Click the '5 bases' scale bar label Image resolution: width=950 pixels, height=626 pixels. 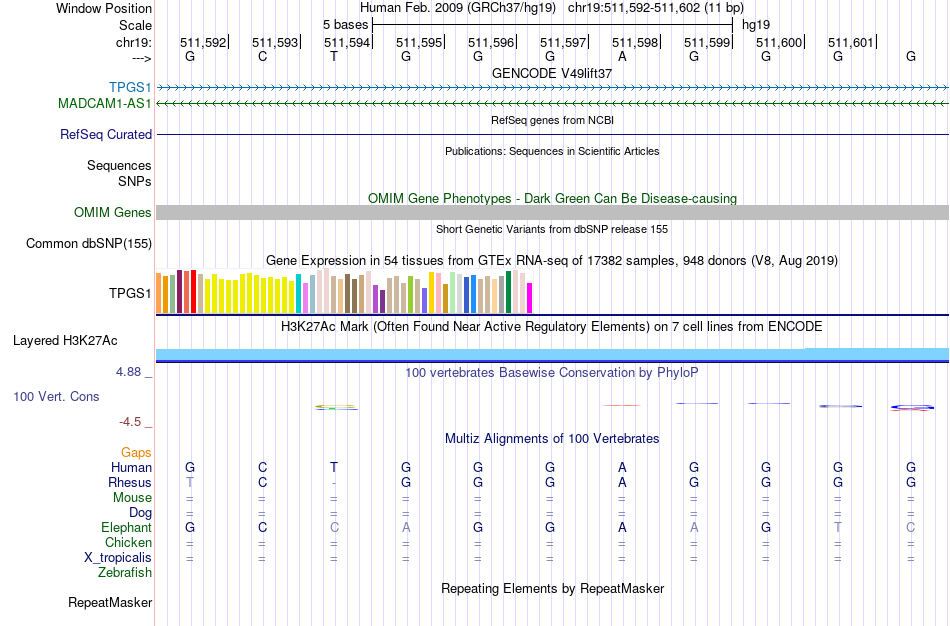tap(345, 25)
